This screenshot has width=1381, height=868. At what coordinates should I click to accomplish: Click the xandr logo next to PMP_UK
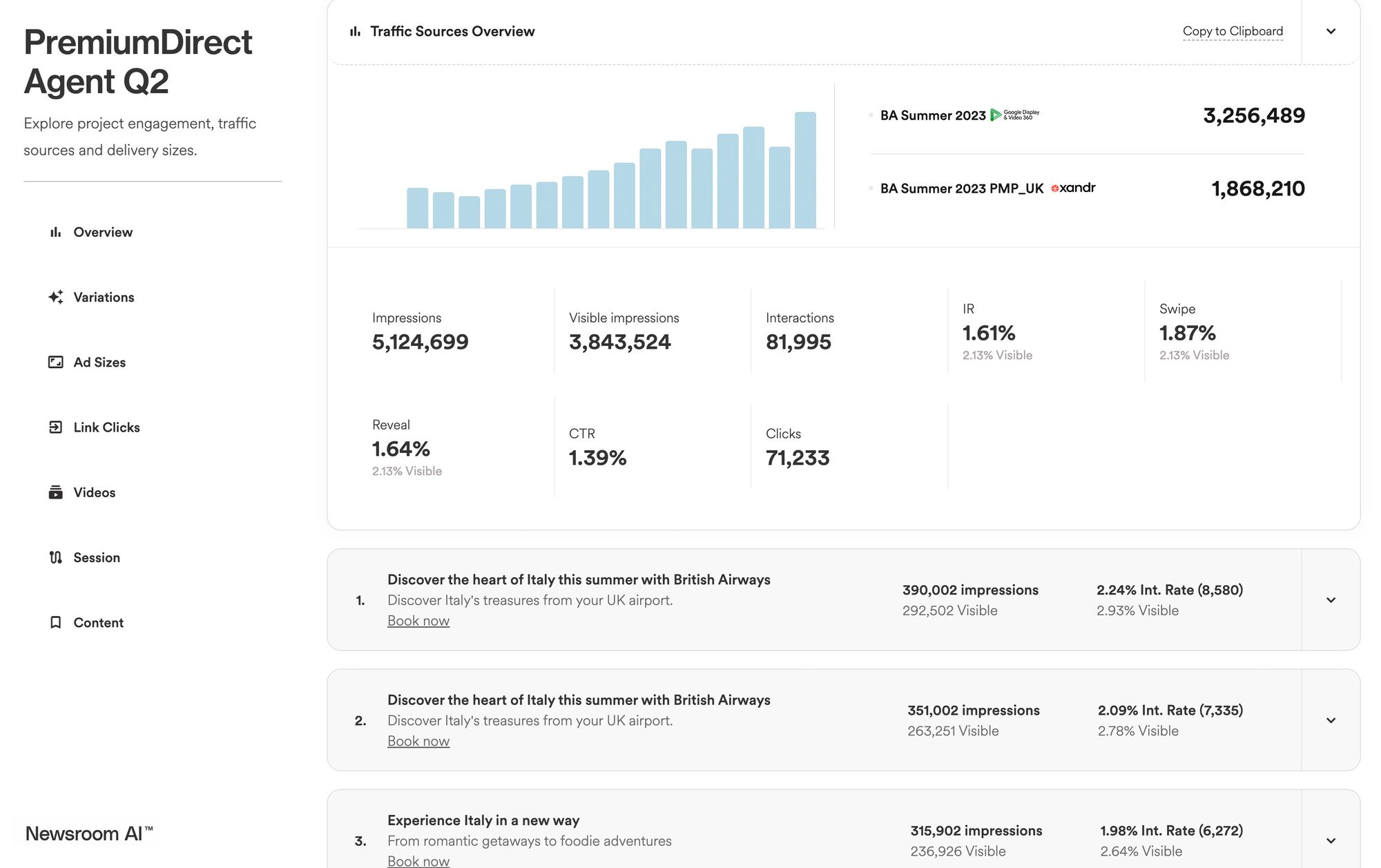pyautogui.click(x=1073, y=188)
